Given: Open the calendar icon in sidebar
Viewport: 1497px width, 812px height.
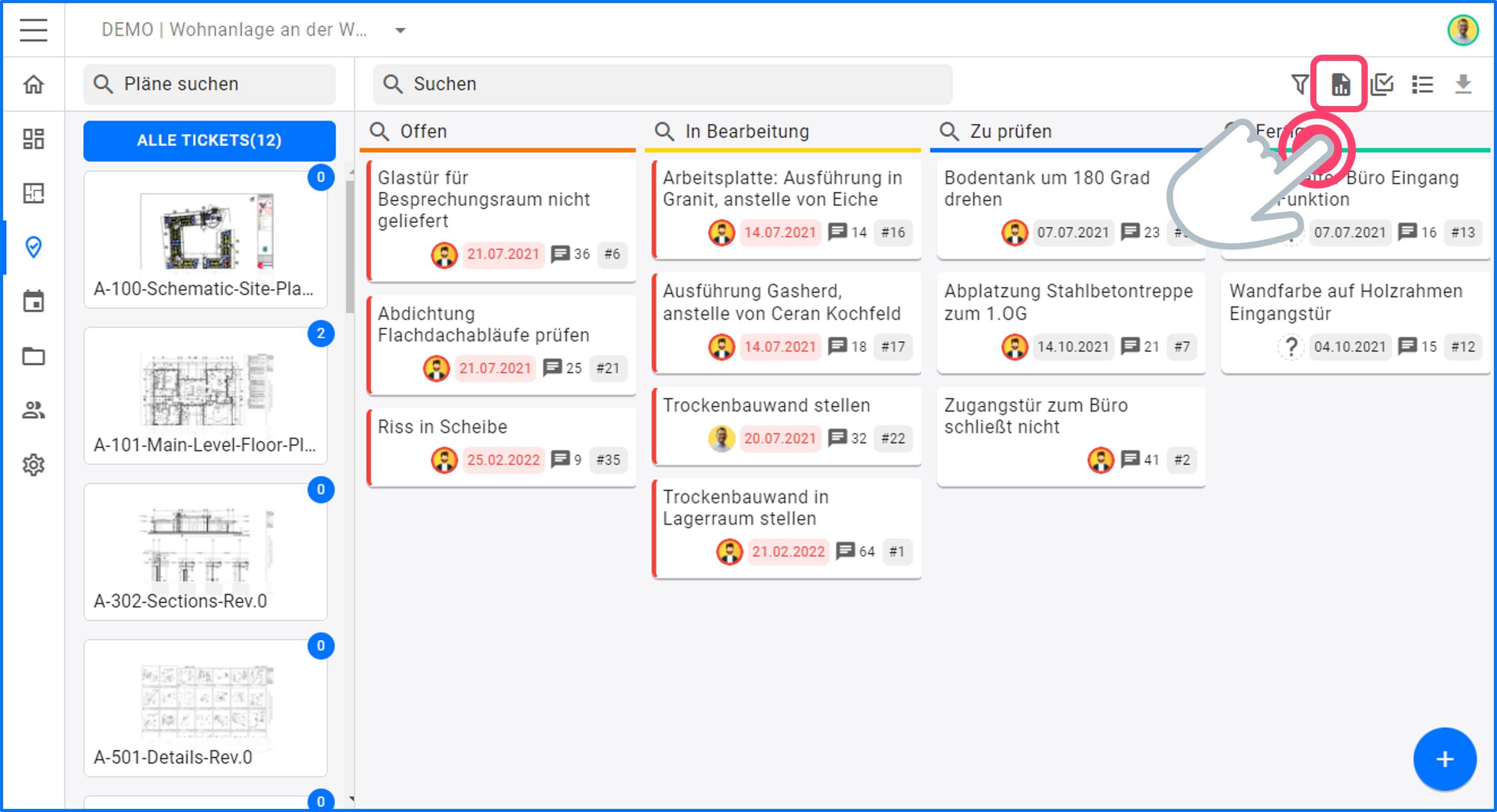Looking at the screenshot, I should (x=33, y=301).
